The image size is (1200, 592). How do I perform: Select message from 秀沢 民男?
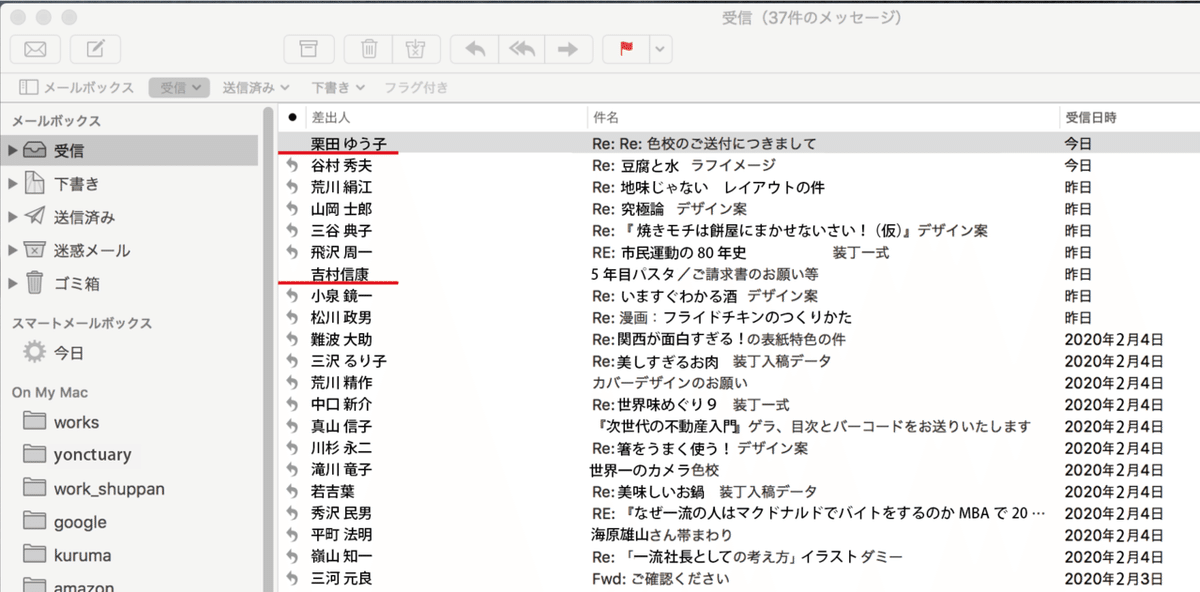[x=738, y=513]
